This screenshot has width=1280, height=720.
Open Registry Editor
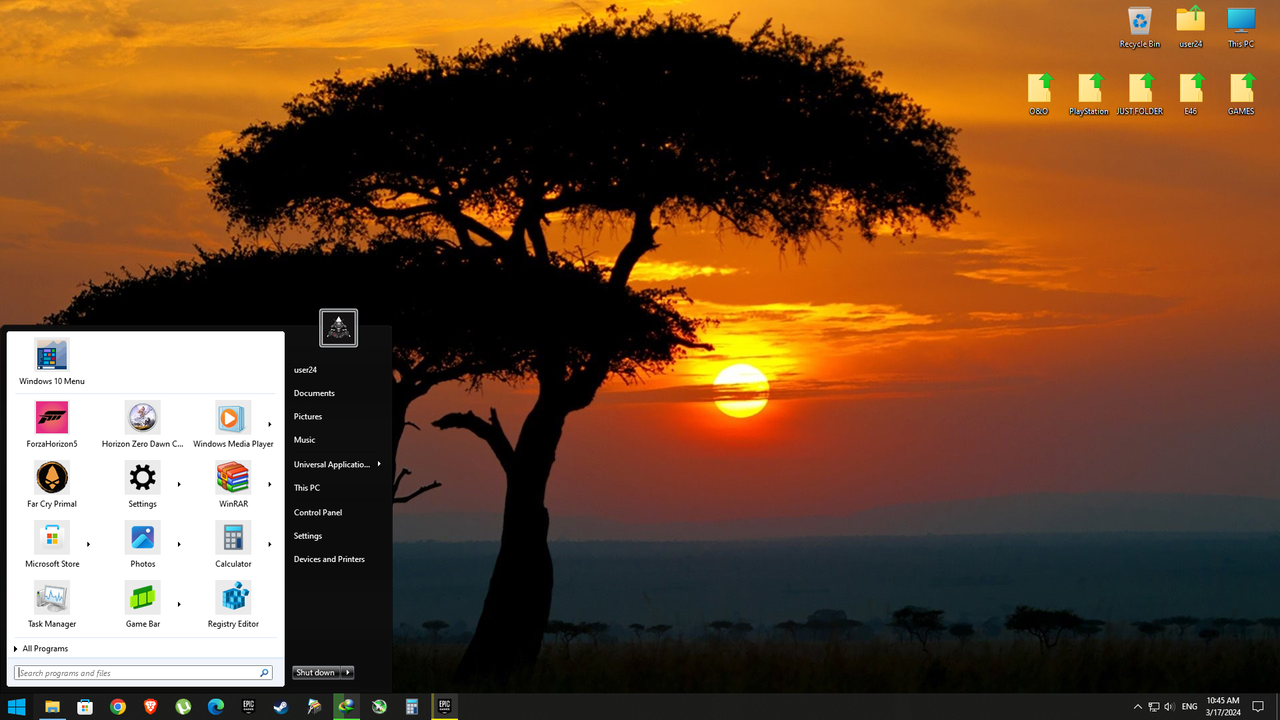point(233,604)
